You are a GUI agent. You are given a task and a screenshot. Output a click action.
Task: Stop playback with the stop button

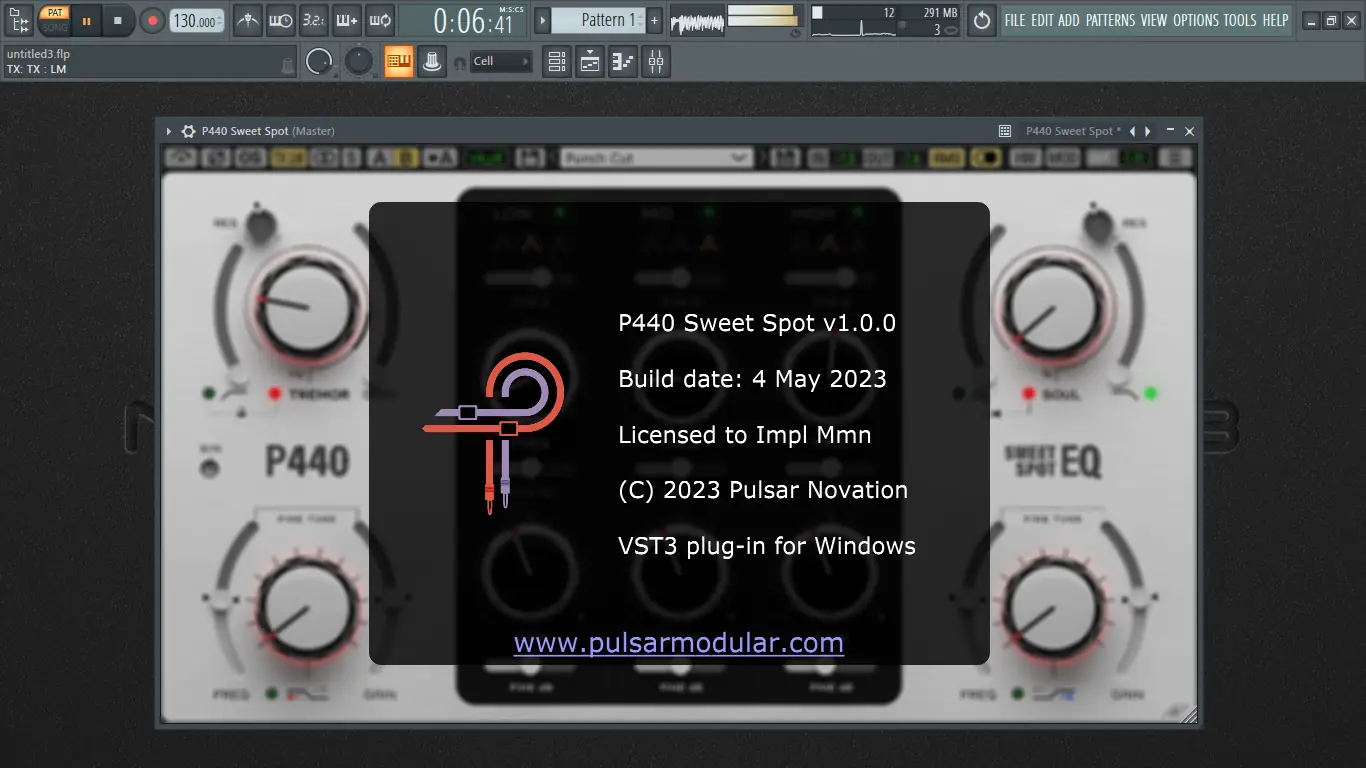(117, 20)
